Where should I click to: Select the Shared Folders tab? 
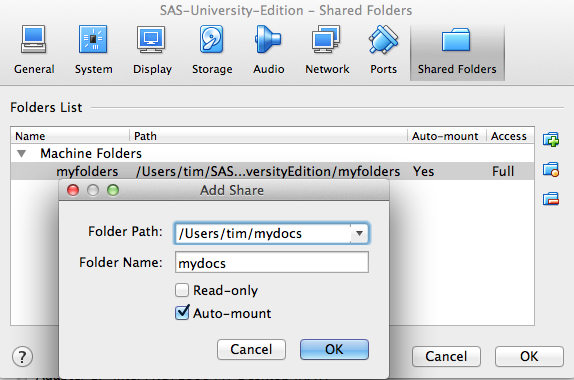click(x=457, y=52)
